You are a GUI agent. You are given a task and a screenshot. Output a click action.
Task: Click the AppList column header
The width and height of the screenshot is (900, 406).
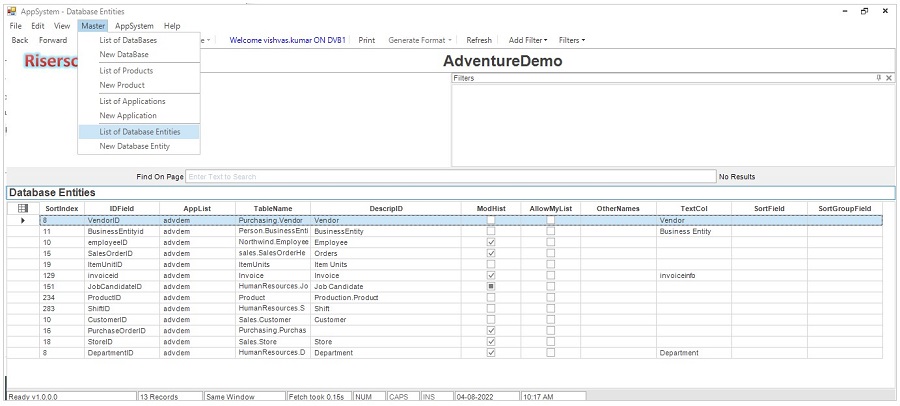pos(197,208)
